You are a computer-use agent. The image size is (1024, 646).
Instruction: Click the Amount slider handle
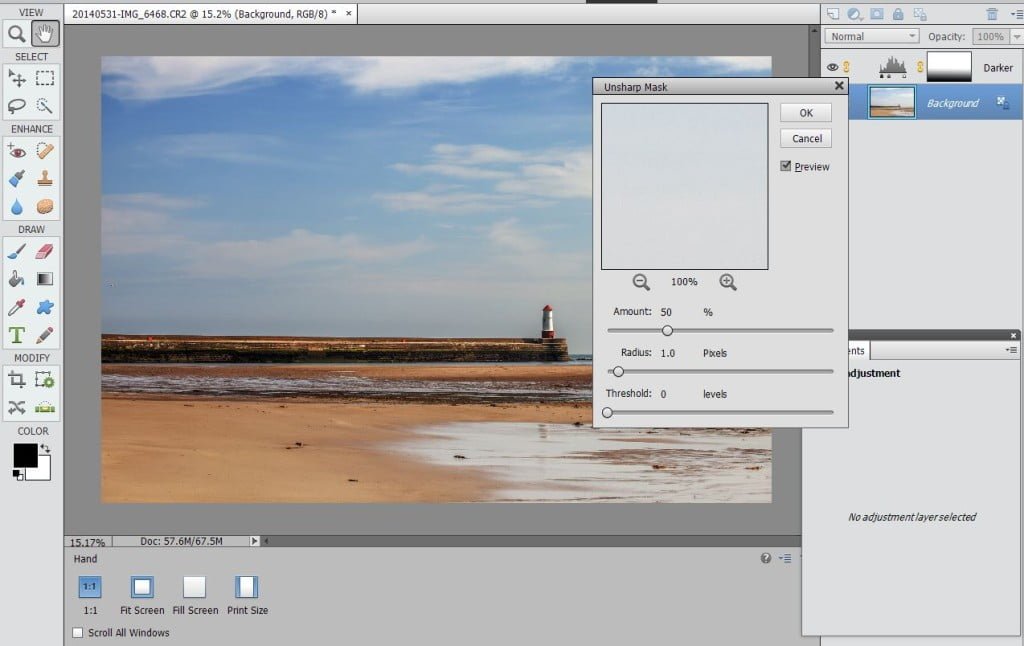667,331
